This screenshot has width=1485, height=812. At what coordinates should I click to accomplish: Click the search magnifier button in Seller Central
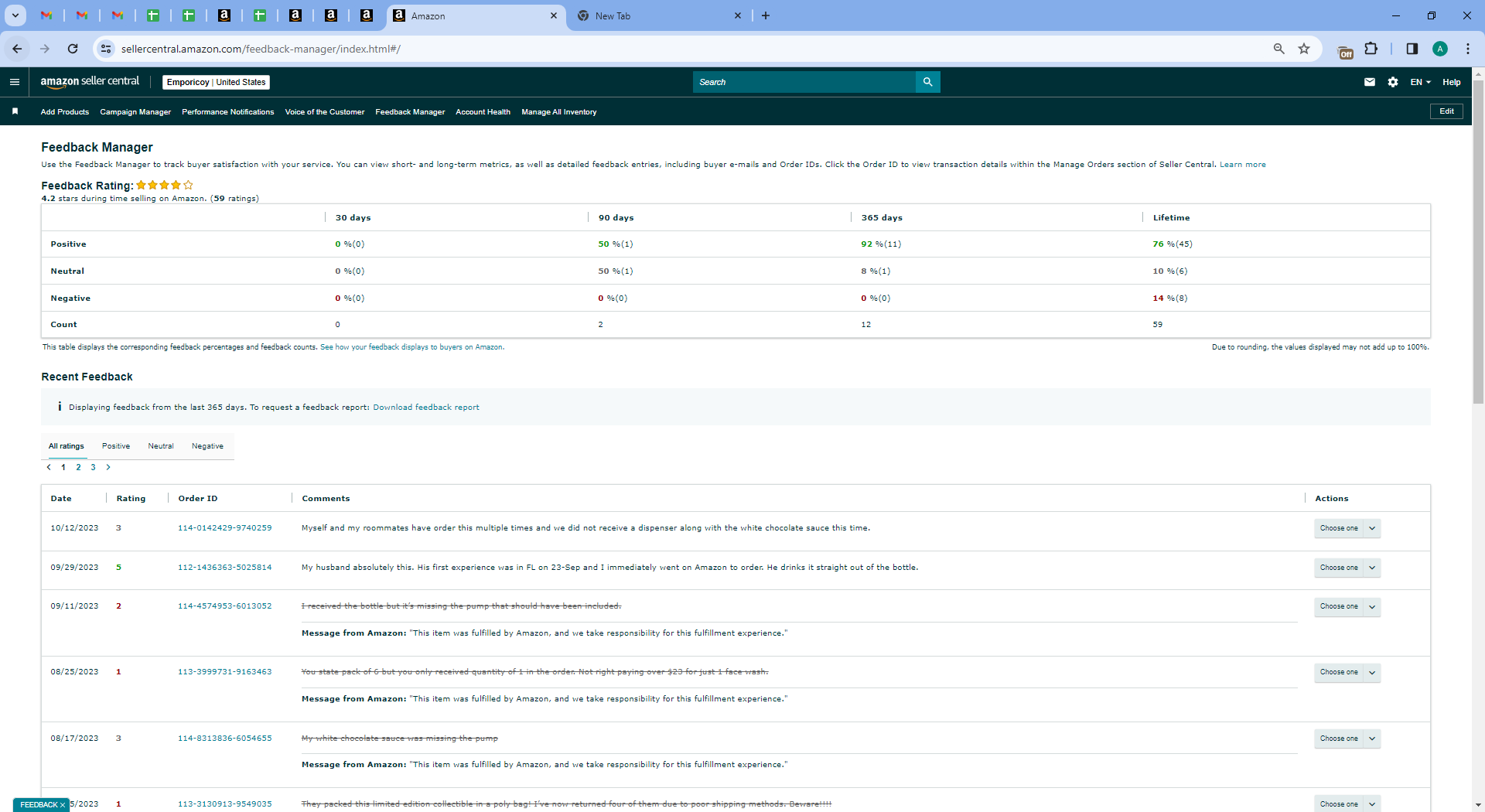coord(927,82)
